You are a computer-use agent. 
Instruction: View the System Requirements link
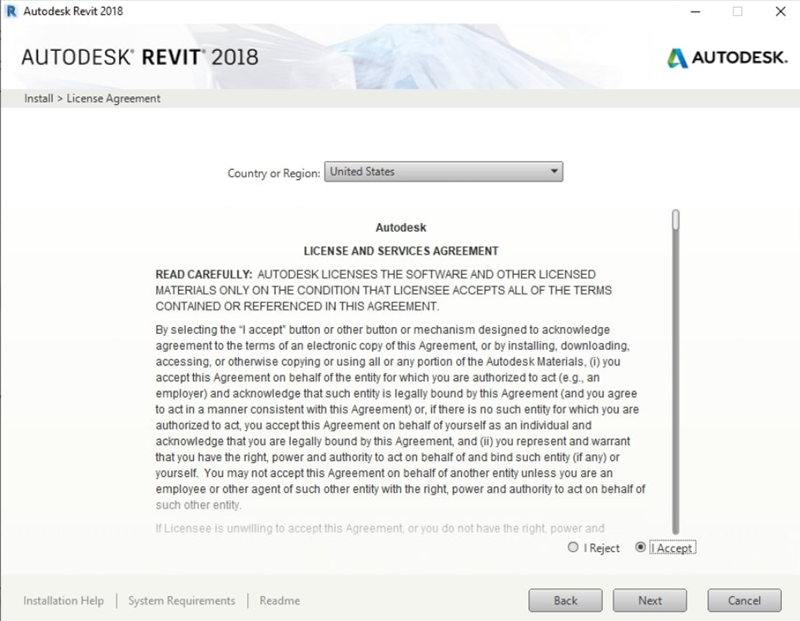click(181, 601)
